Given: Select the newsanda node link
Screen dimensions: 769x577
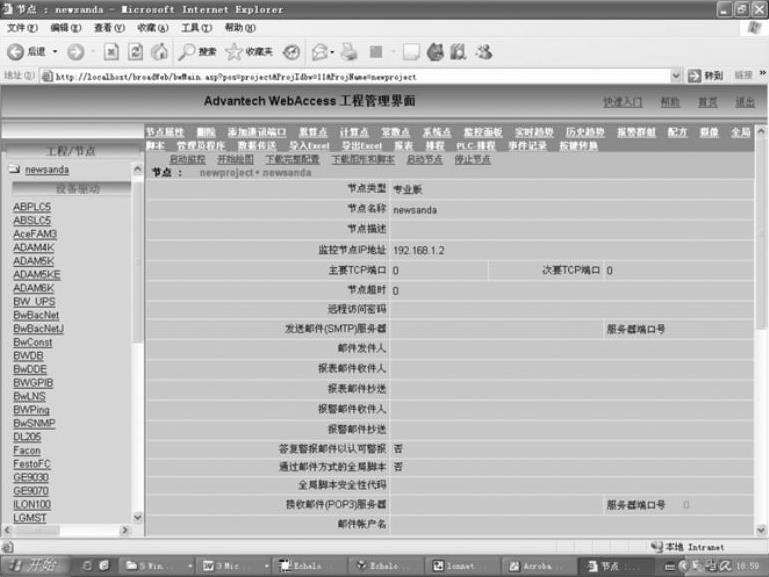Looking at the screenshot, I should [47, 170].
